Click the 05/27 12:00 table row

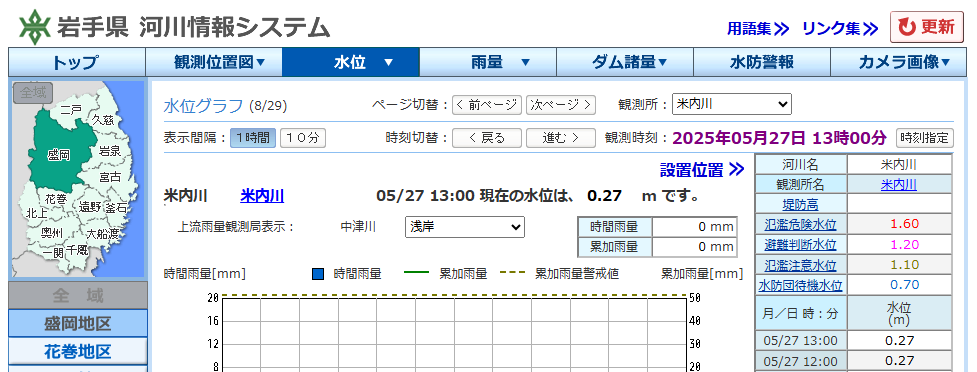pyautogui.click(x=854, y=360)
